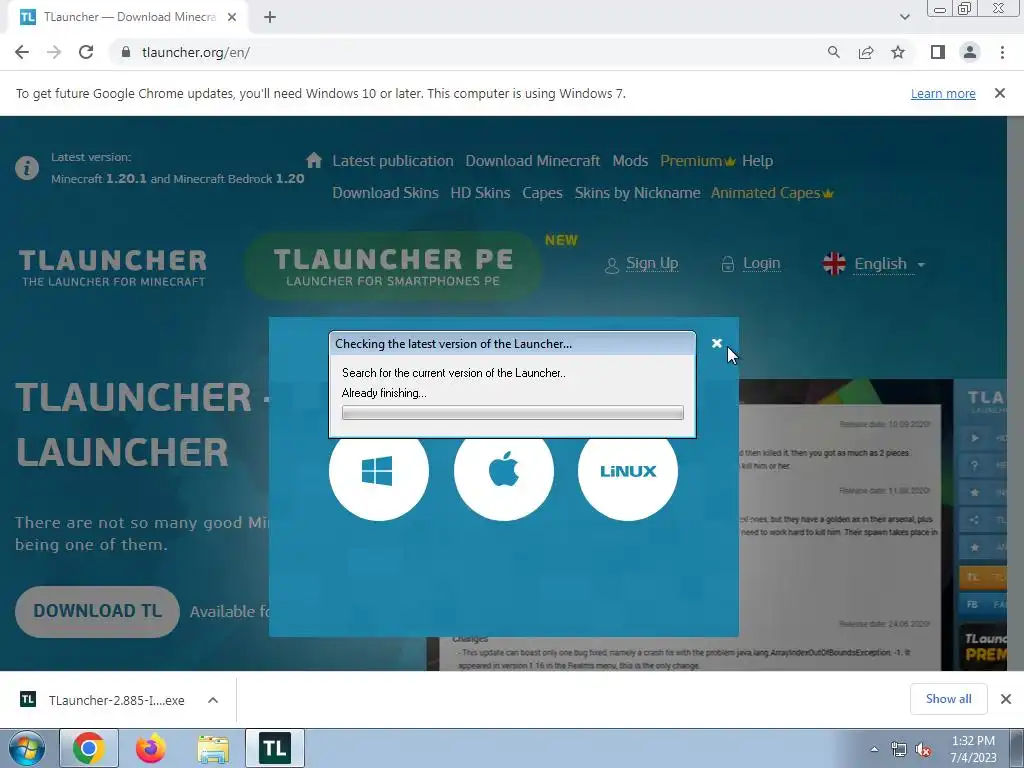1024x768 pixels.
Task: Dismiss the Chrome update notification bar
Action: (1000, 93)
